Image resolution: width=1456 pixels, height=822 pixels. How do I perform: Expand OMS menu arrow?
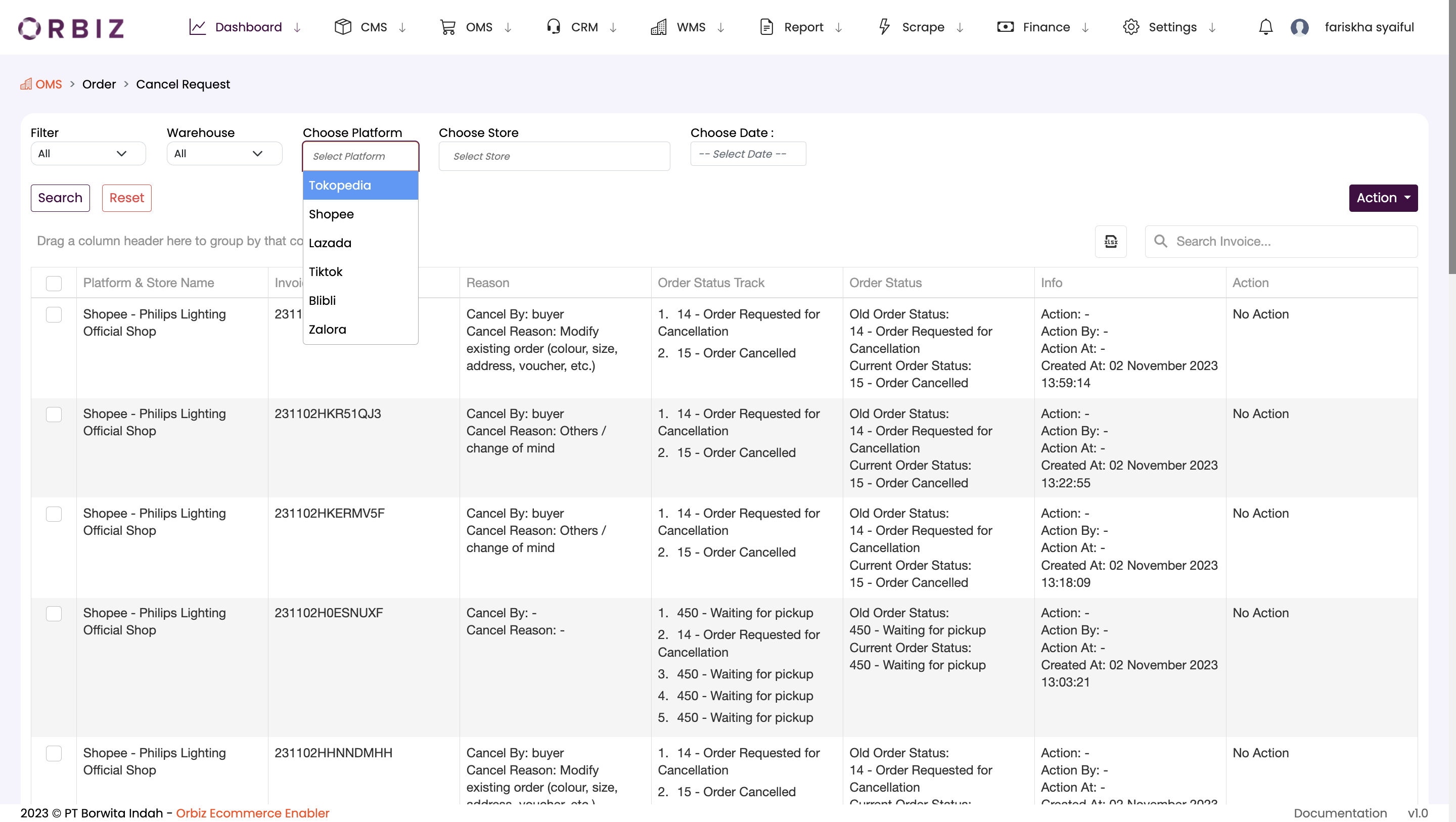coord(508,28)
